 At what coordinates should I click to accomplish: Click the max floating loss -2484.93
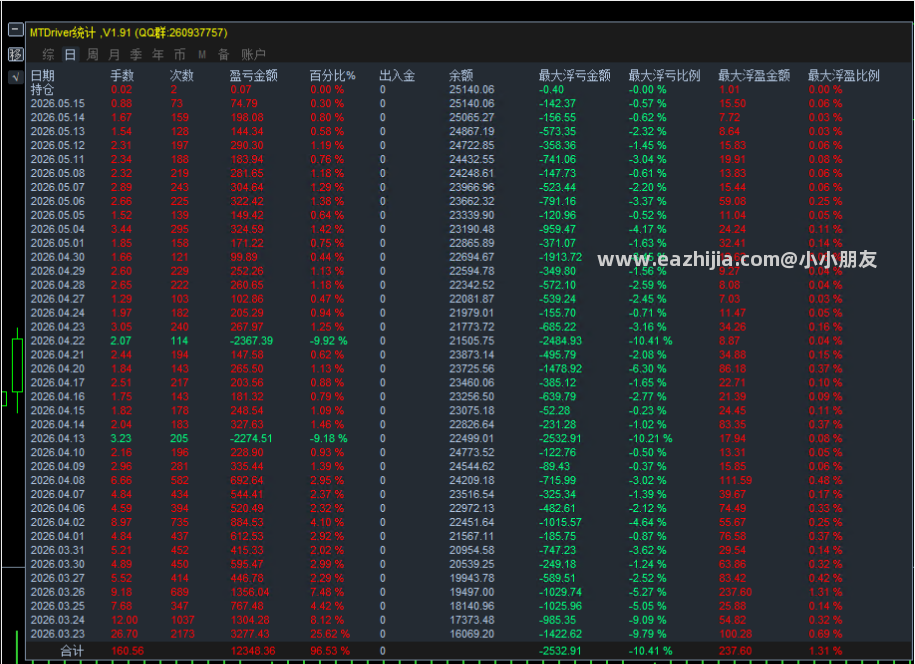(560, 341)
